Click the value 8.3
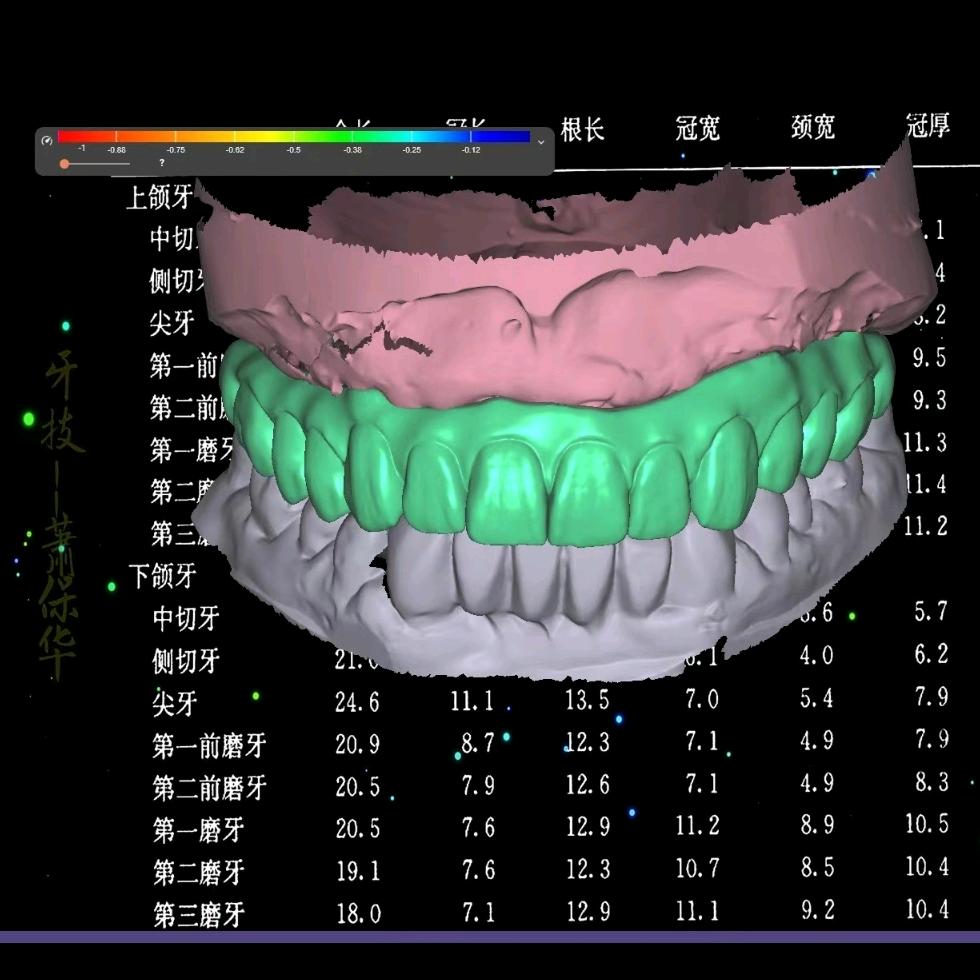Screen dimensions: 980x980 click(932, 781)
